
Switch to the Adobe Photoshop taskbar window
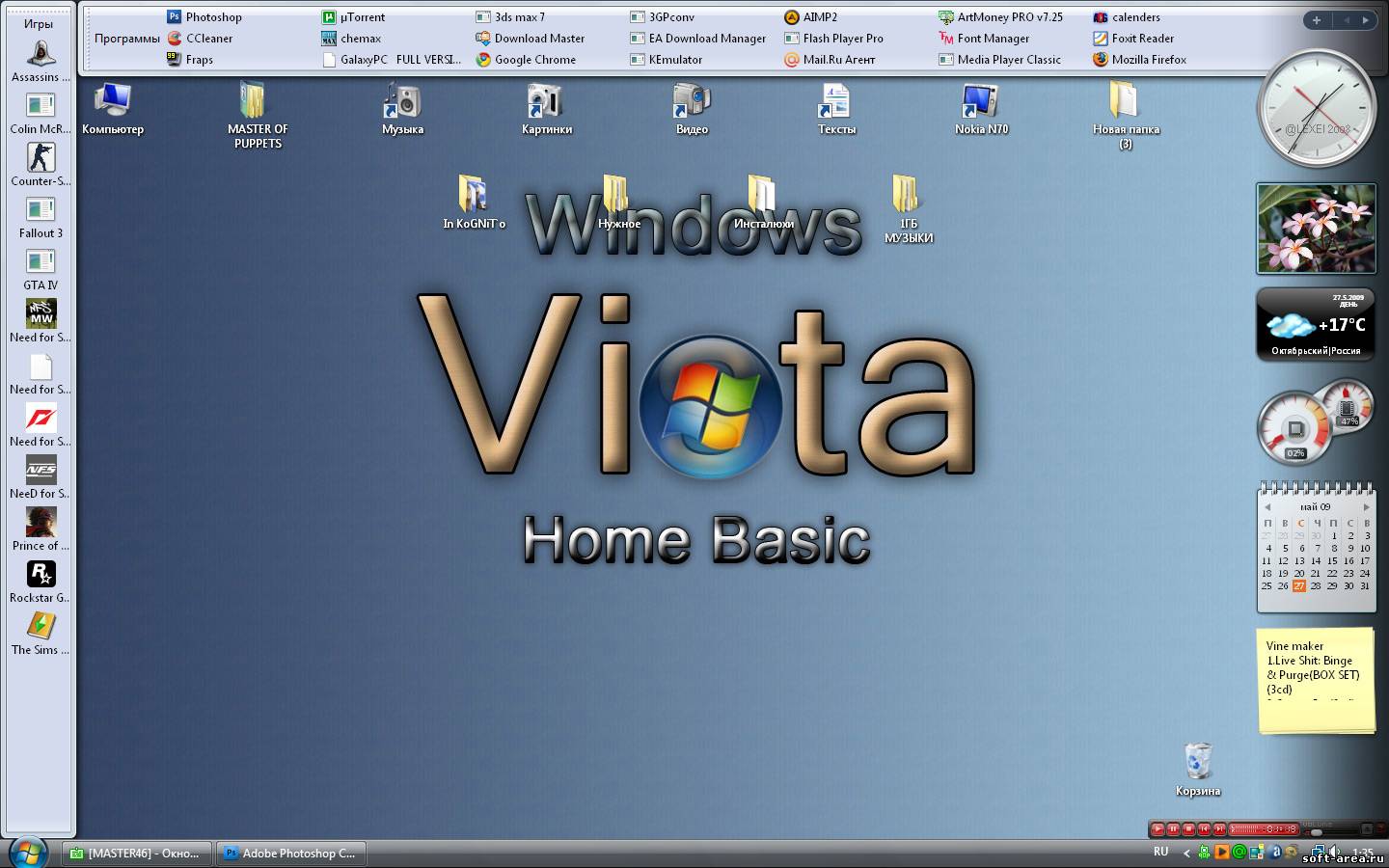(288, 853)
